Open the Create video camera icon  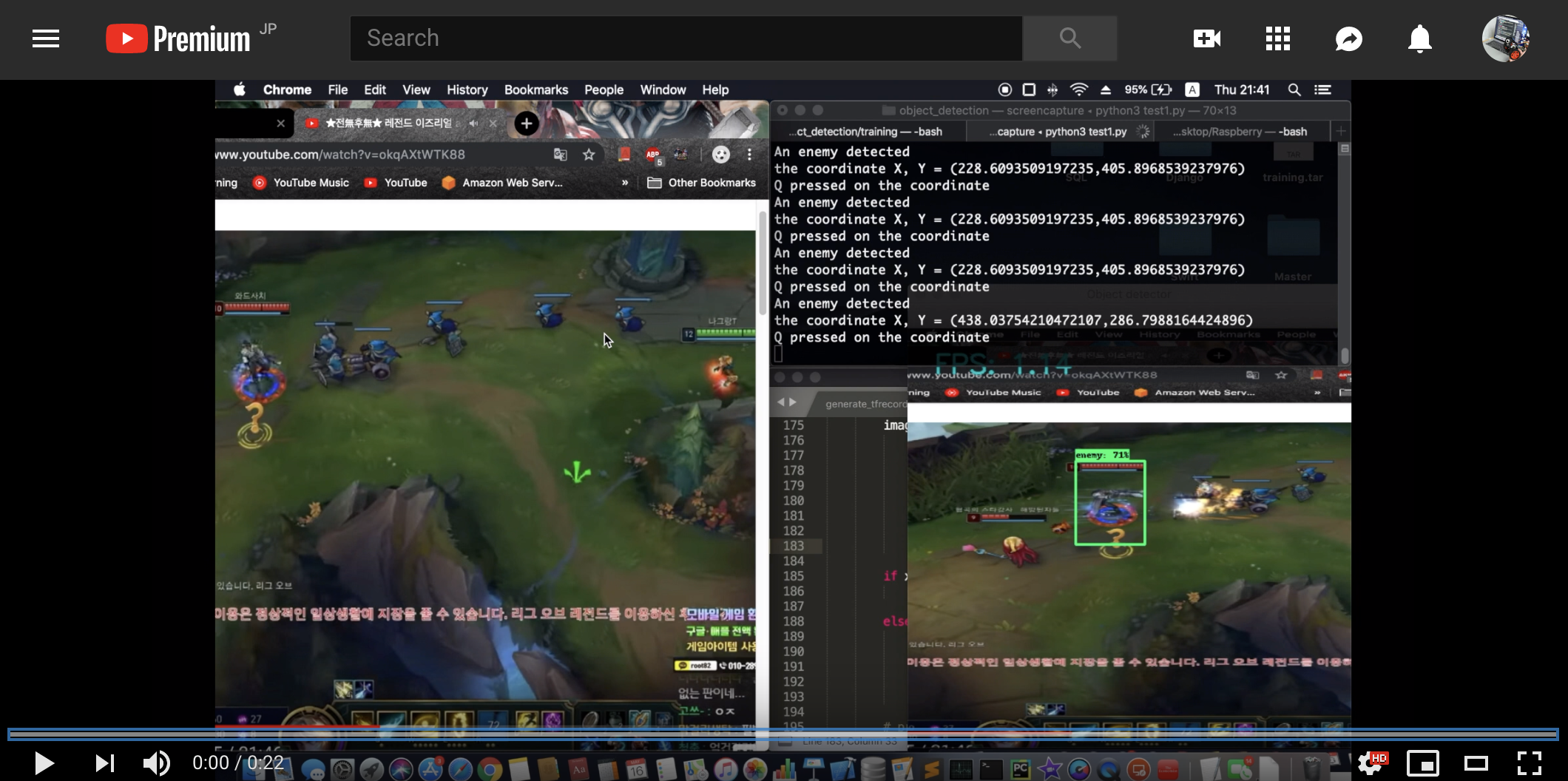1207,38
